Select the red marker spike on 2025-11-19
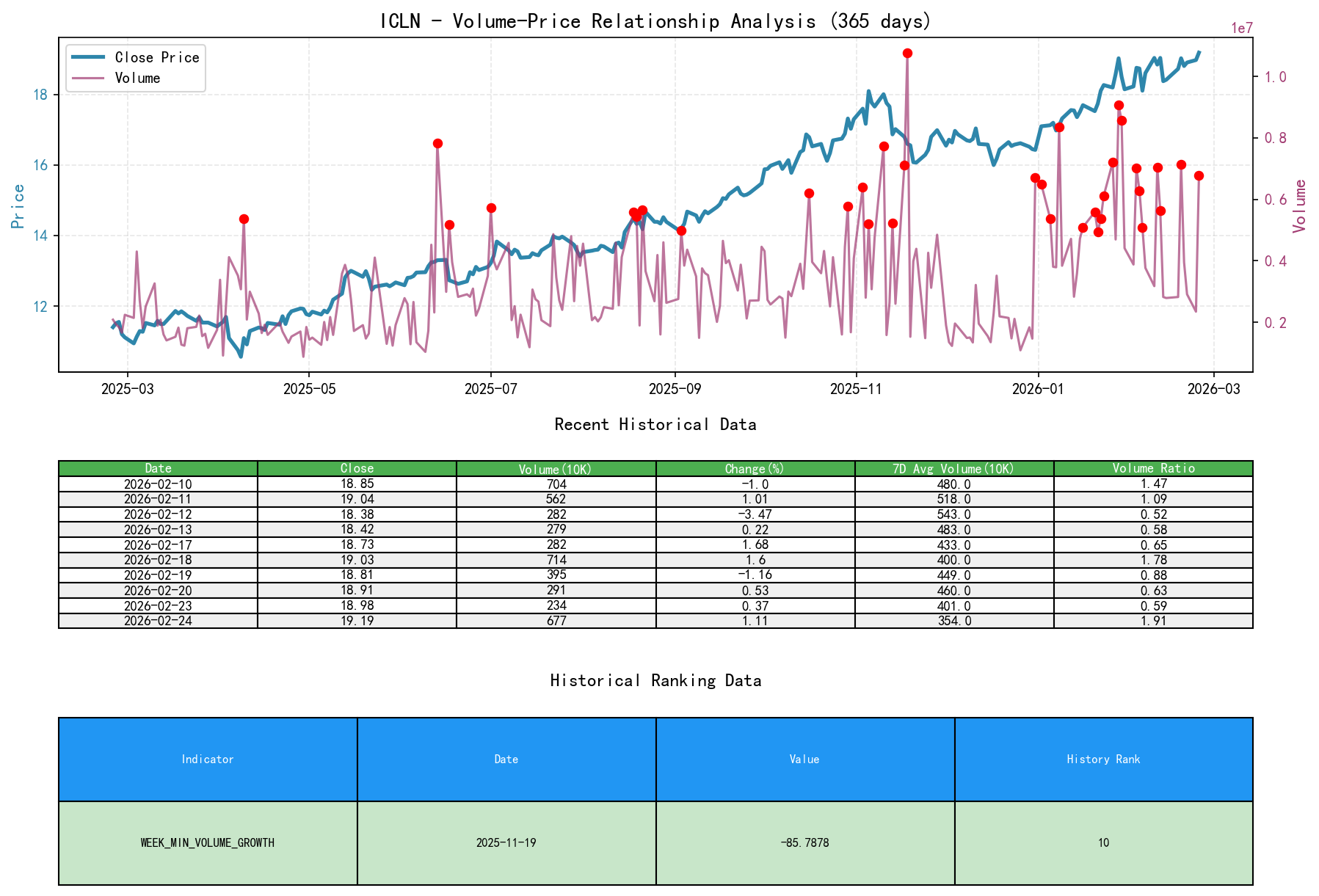The image size is (1319, 896). coord(906,52)
